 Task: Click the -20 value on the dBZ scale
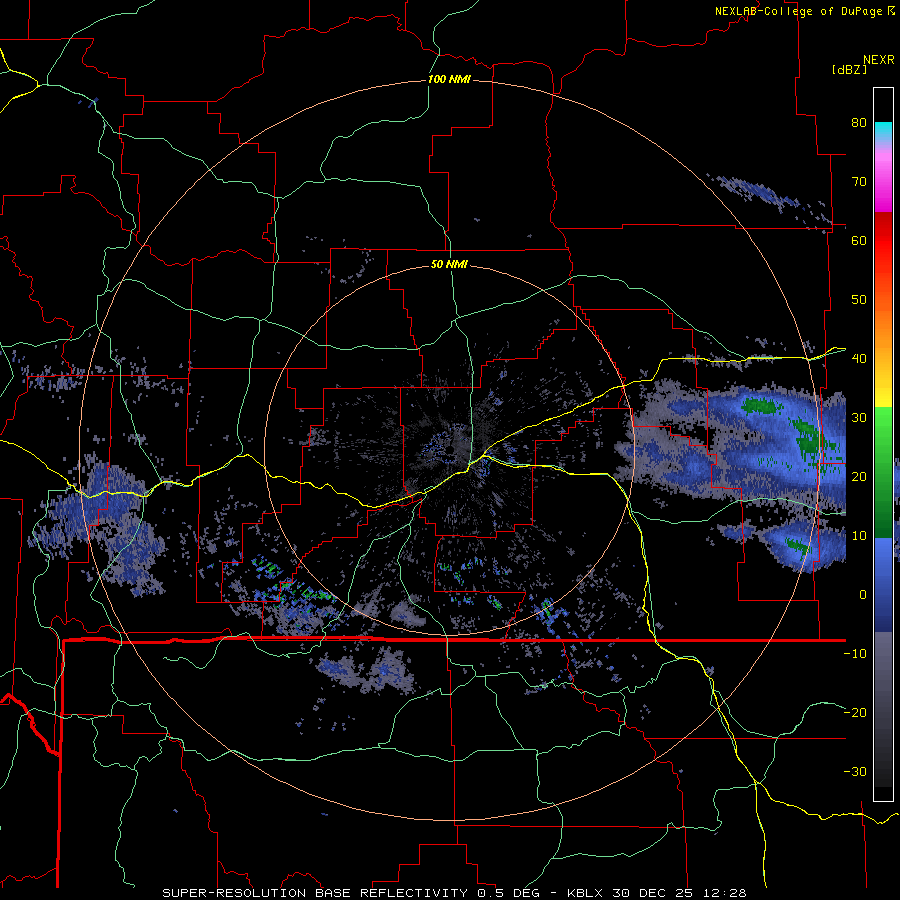click(855, 712)
